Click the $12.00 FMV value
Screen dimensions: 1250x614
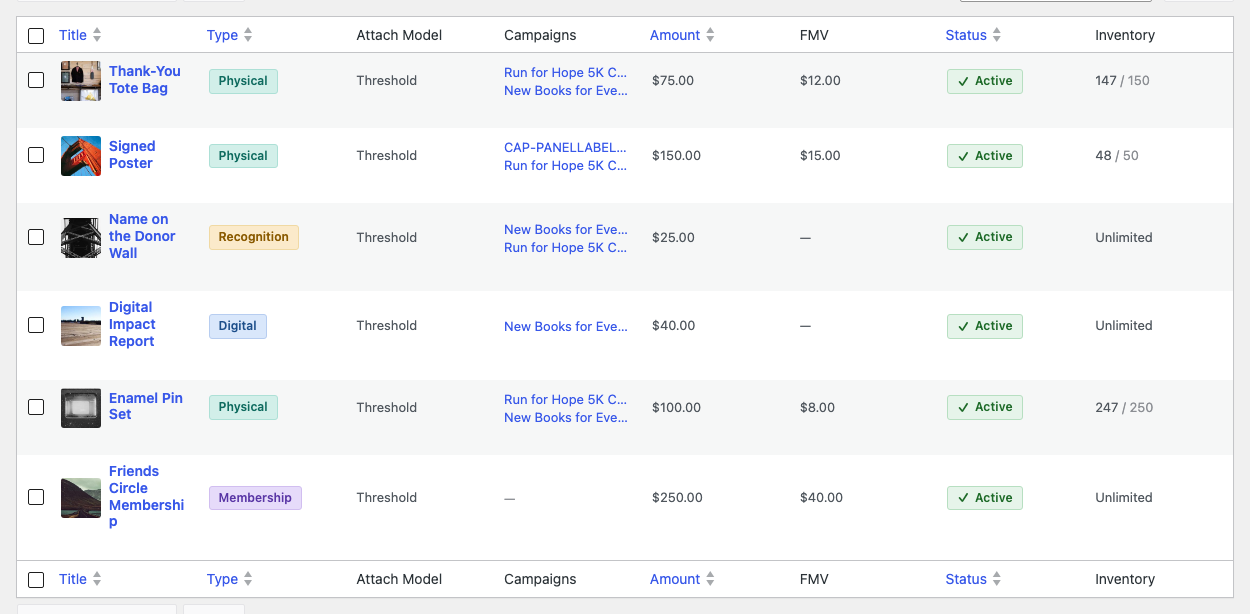click(x=820, y=80)
